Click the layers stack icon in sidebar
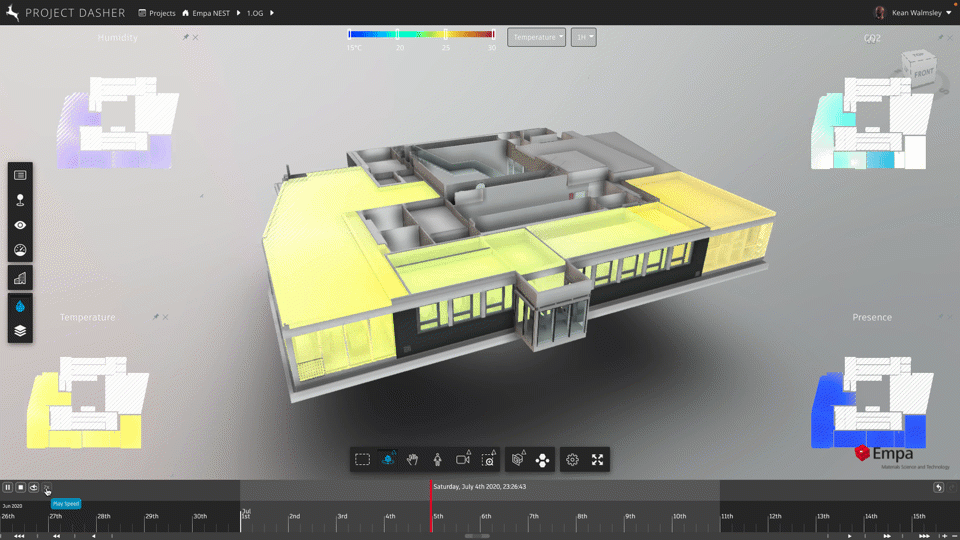The width and height of the screenshot is (960, 540). coord(20,331)
